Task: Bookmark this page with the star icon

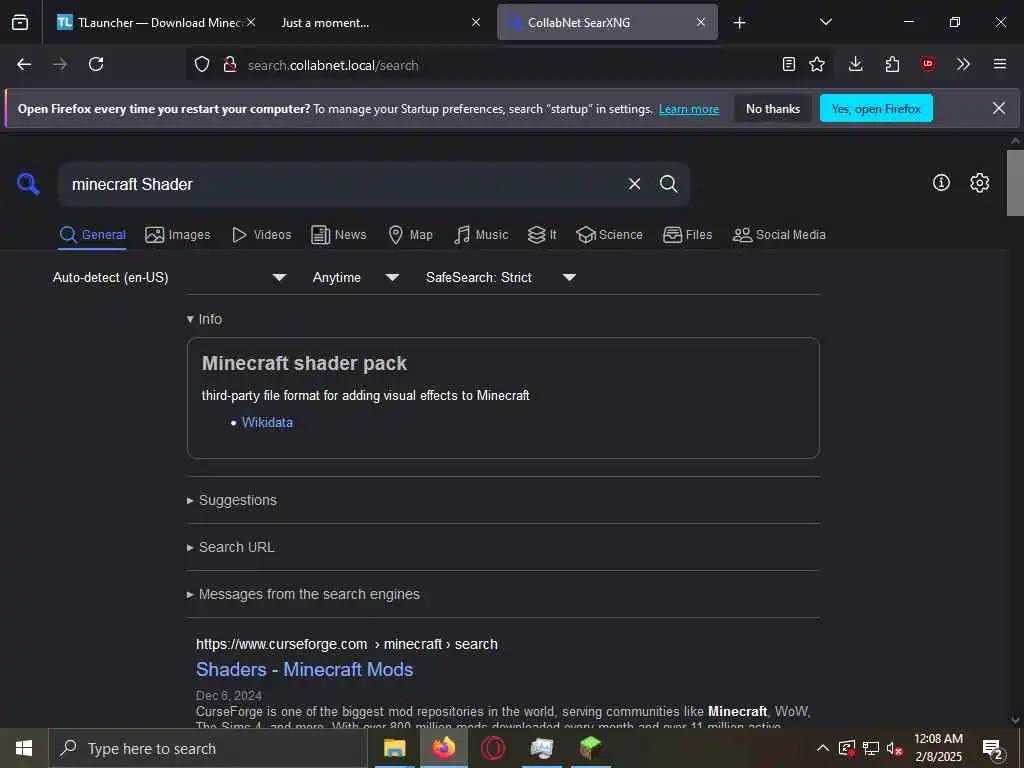Action: tap(817, 64)
